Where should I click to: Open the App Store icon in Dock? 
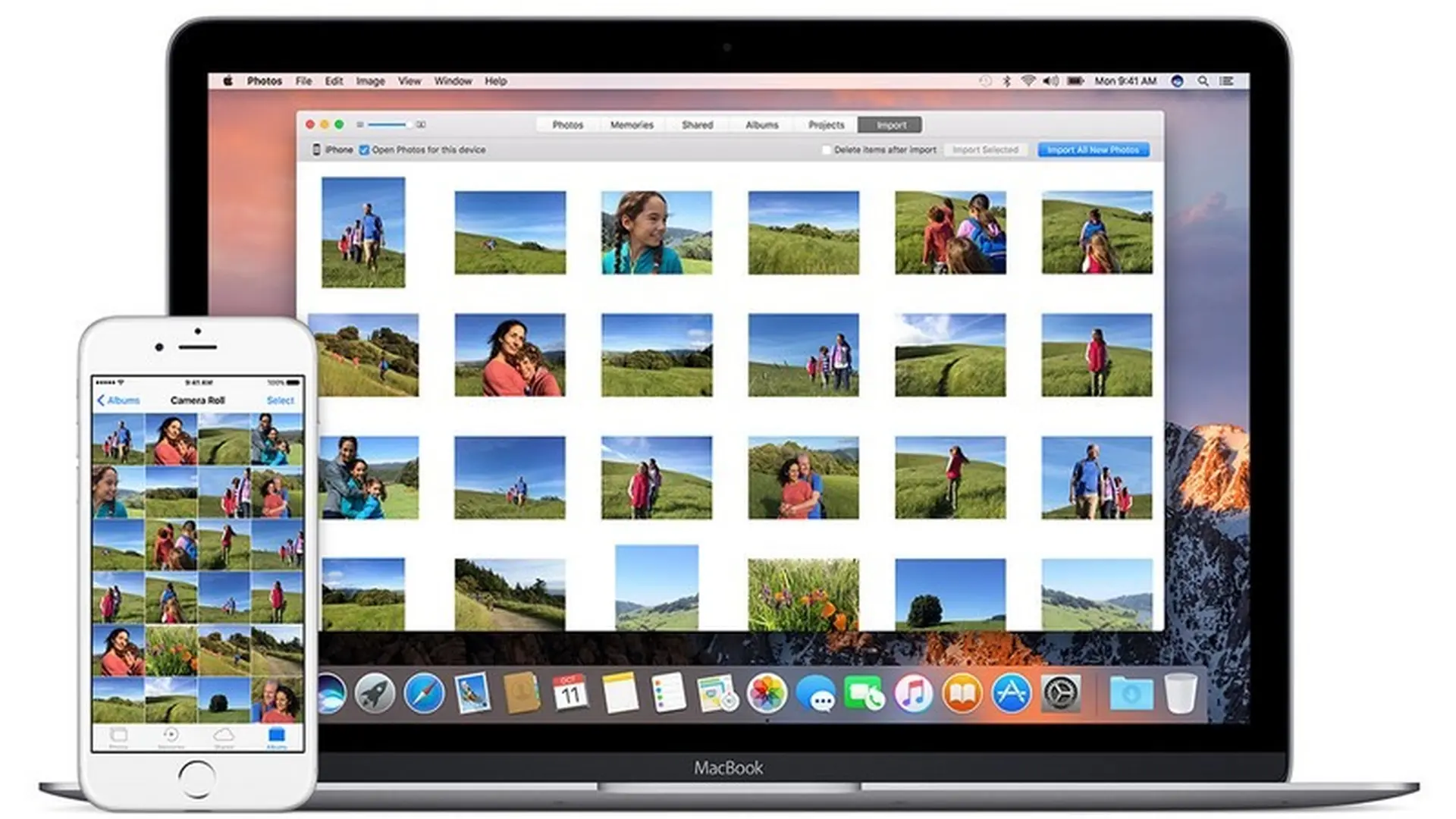pos(1012,693)
